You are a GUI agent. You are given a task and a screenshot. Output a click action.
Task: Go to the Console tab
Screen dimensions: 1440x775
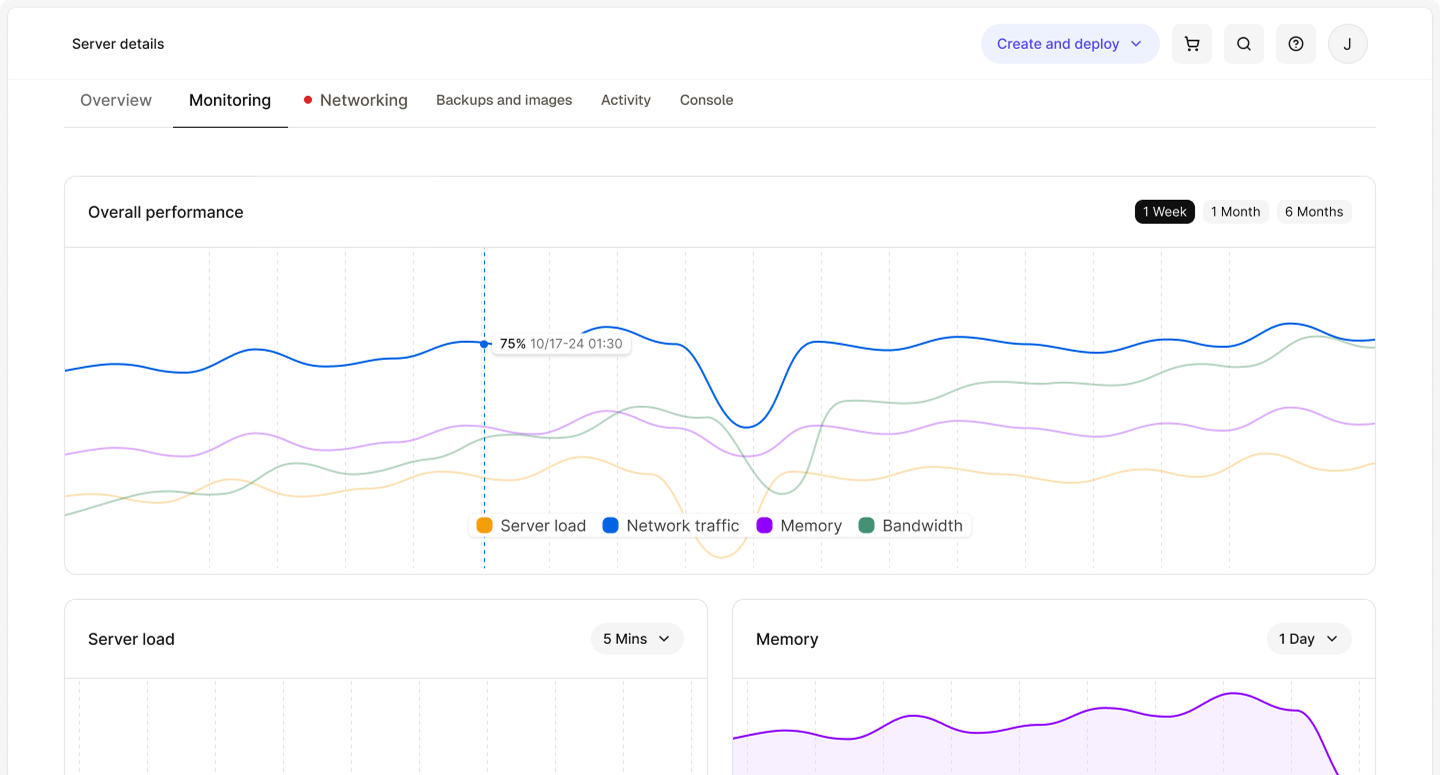(x=707, y=100)
